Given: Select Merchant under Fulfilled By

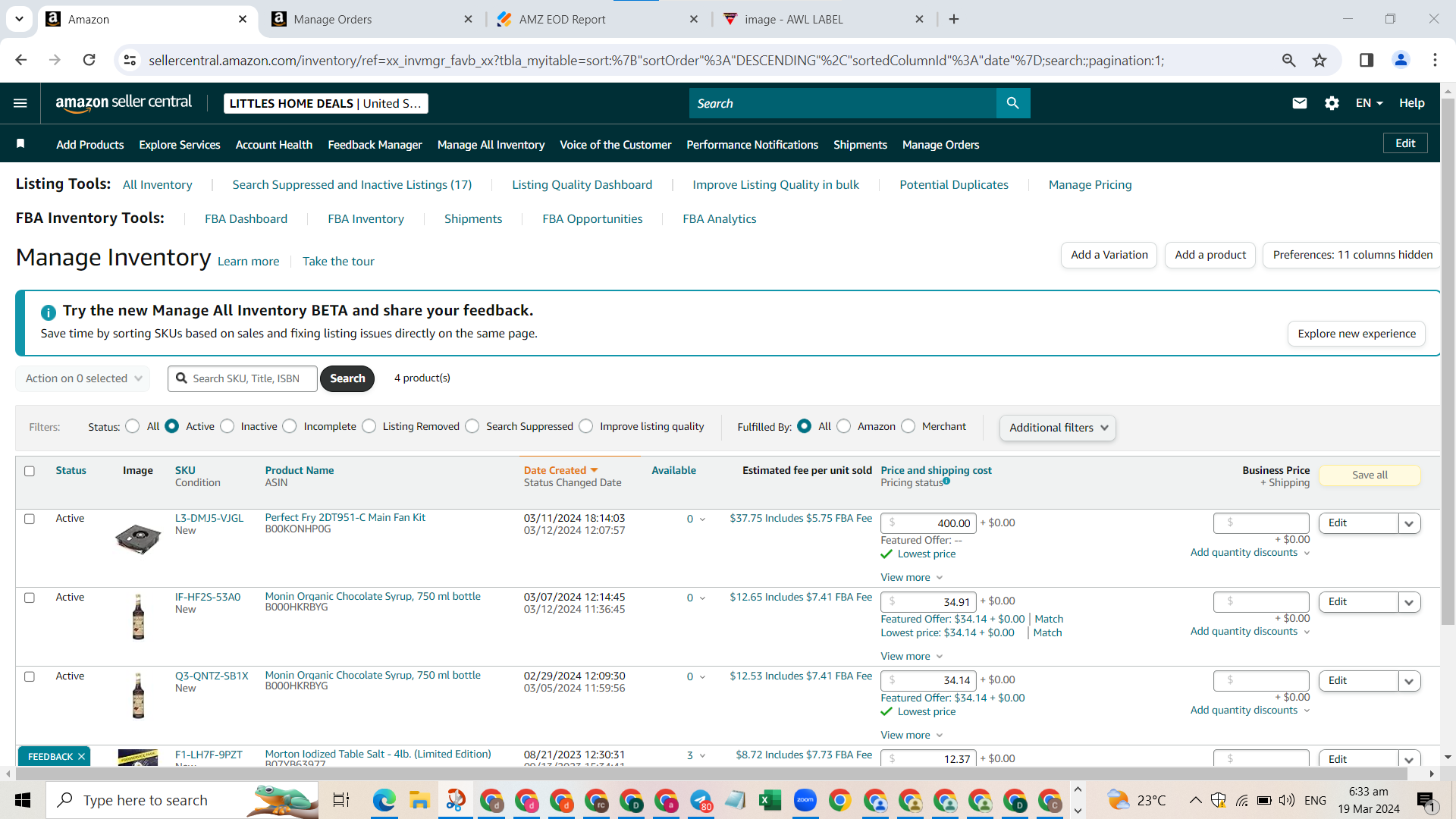Looking at the screenshot, I should pyautogui.click(x=908, y=426).
